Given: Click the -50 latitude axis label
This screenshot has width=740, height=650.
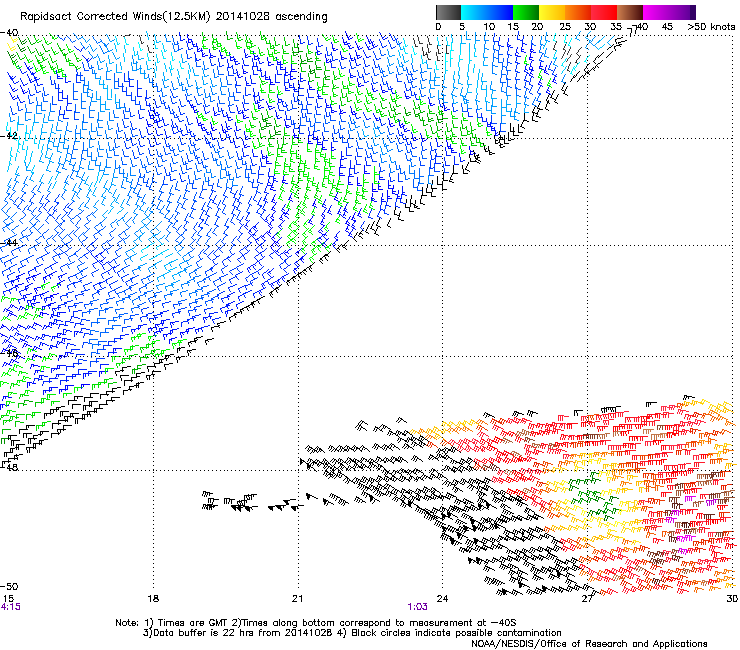Looking at the screenshot, I should coord(9,586).
